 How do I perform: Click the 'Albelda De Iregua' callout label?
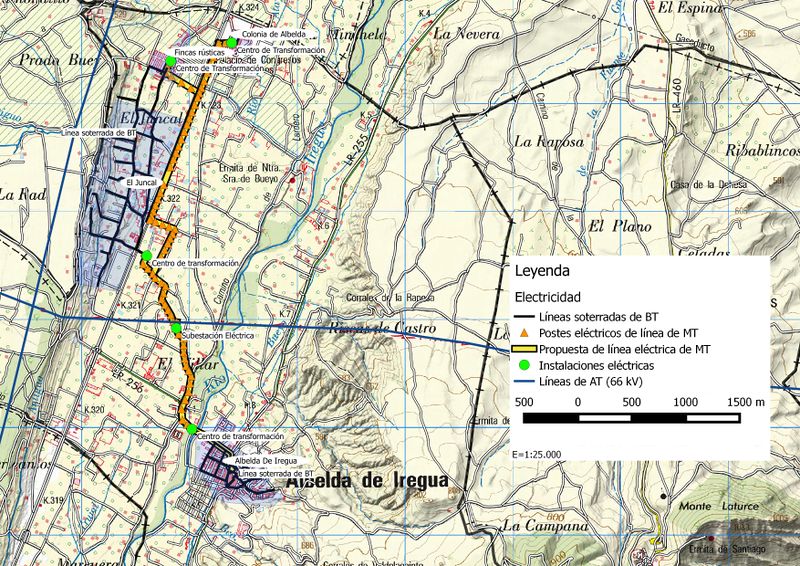click(x=265, y=460)
